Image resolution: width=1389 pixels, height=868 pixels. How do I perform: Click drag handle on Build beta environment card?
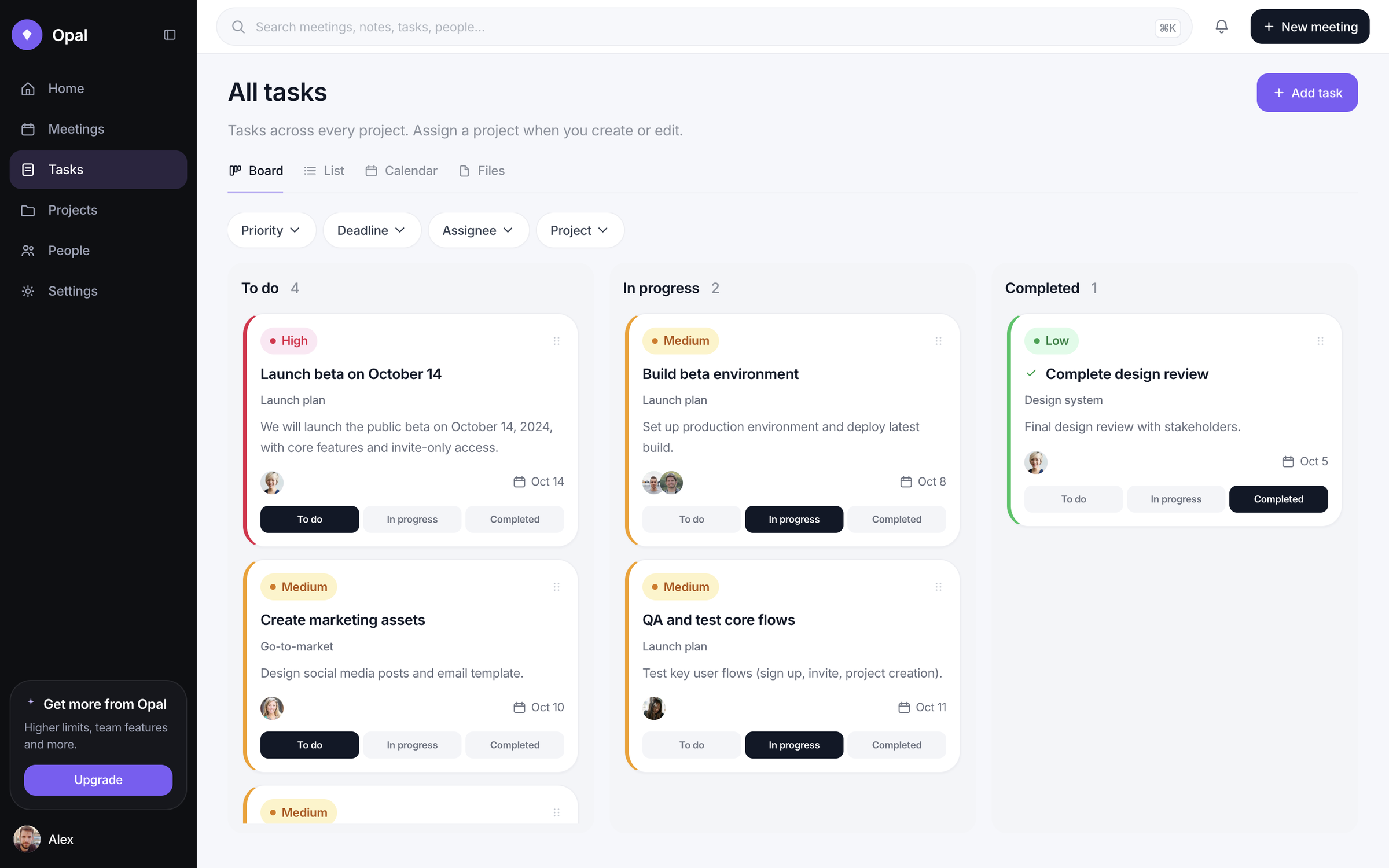[x=938, y=341]
